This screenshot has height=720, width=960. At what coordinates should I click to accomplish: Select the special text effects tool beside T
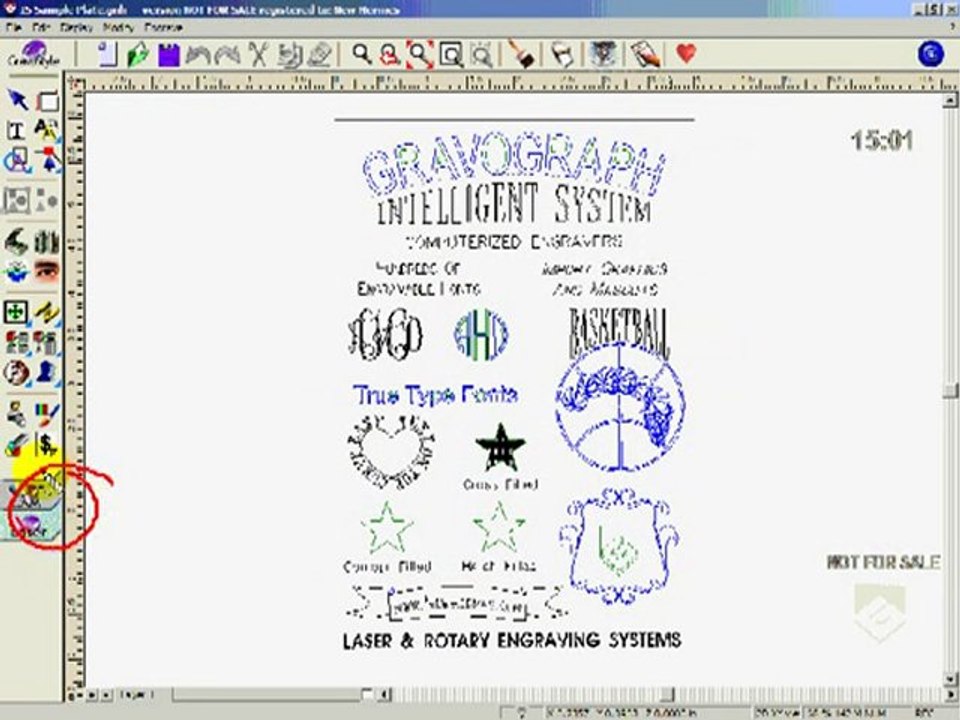click(x=47, y=130)
